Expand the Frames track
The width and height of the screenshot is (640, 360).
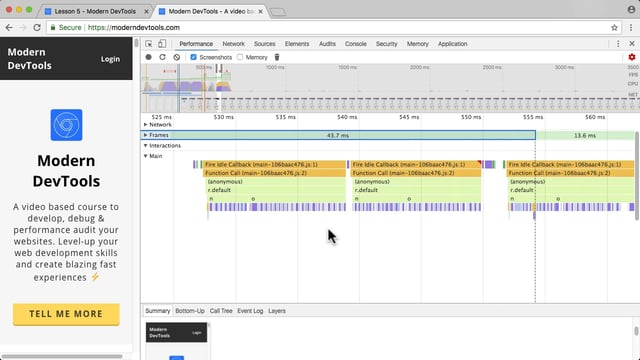click(146, 135)
